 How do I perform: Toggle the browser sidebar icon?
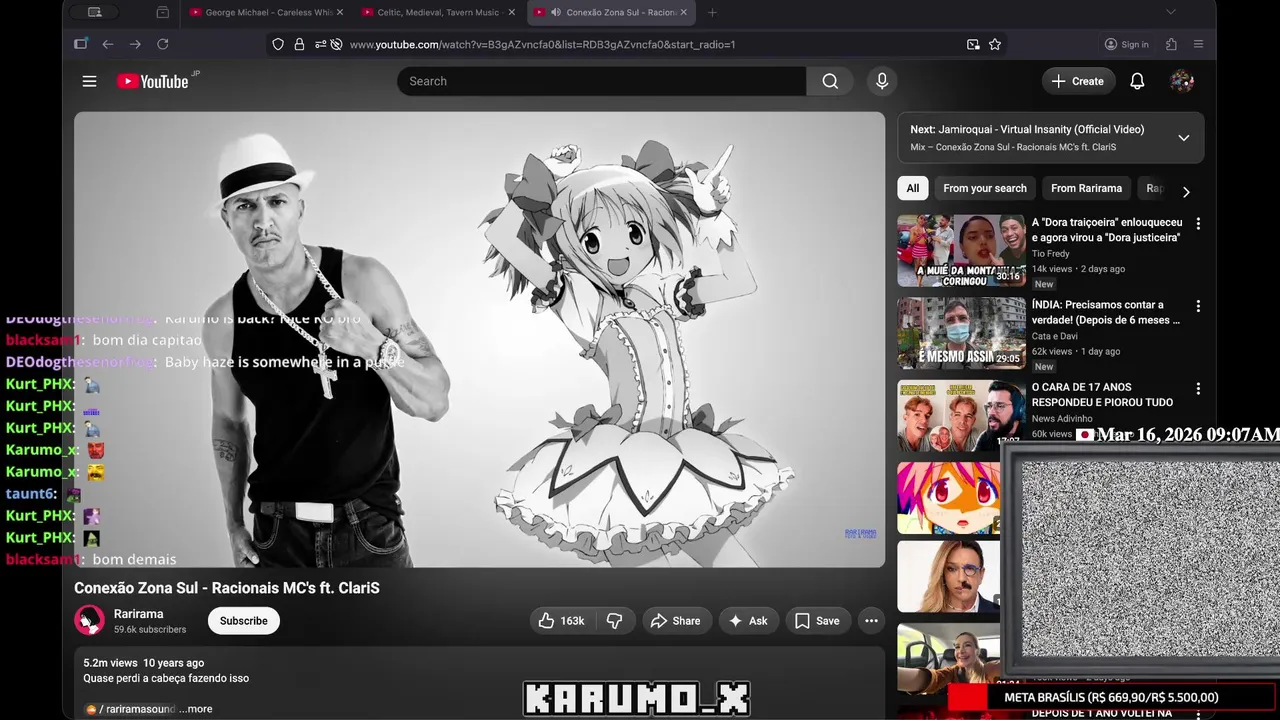[x=81, y=44]
